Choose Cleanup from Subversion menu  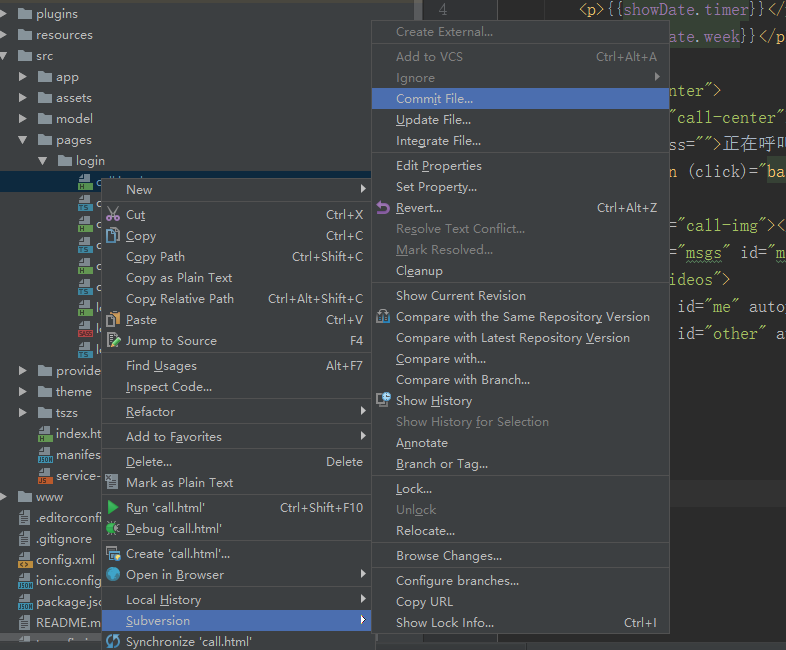click(520, 271)
